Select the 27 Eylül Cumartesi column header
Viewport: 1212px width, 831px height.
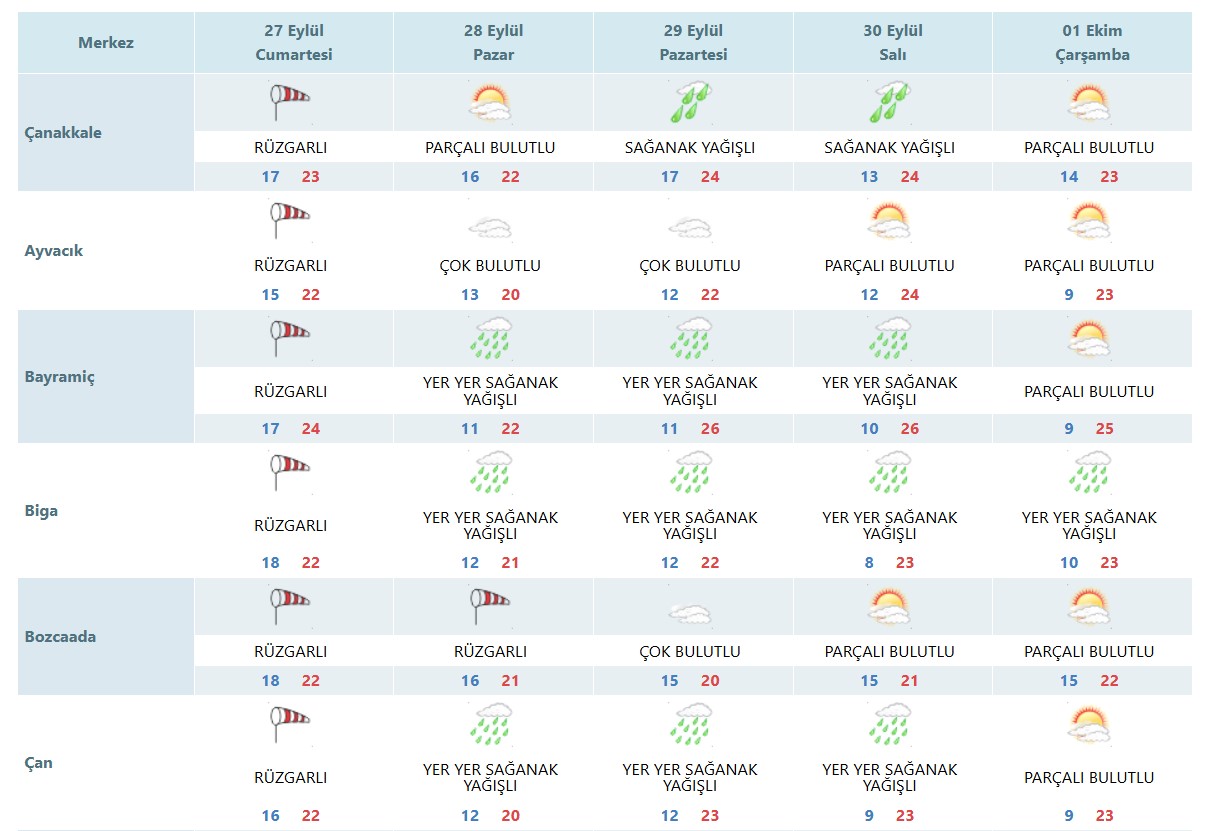click(x=293, y=43)
